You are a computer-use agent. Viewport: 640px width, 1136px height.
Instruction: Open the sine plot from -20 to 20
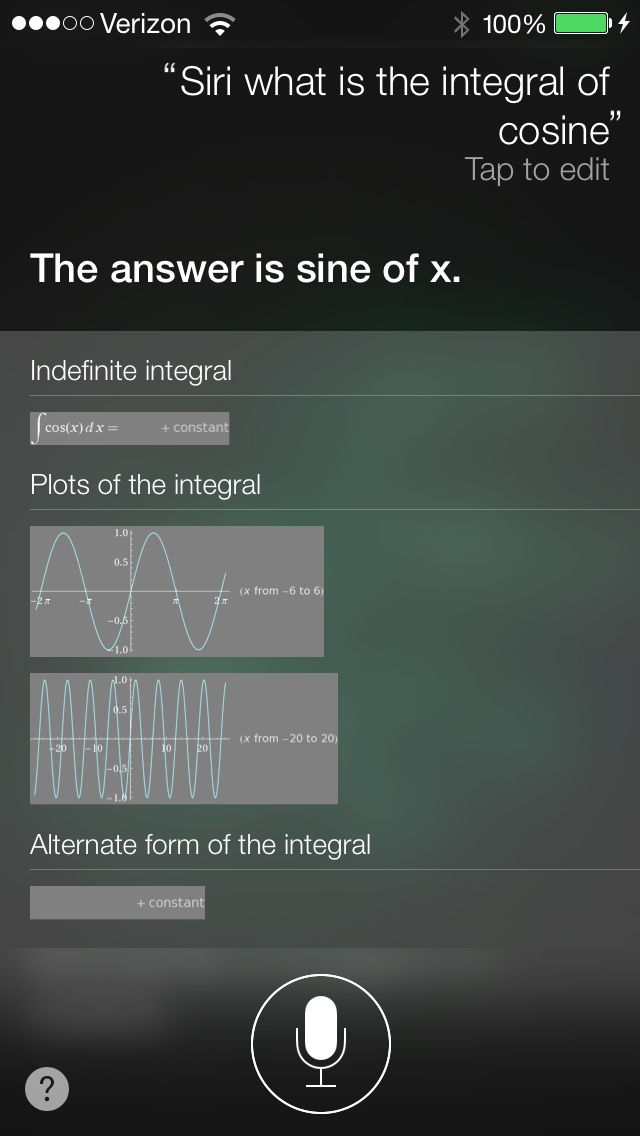[x=183, y=738]
